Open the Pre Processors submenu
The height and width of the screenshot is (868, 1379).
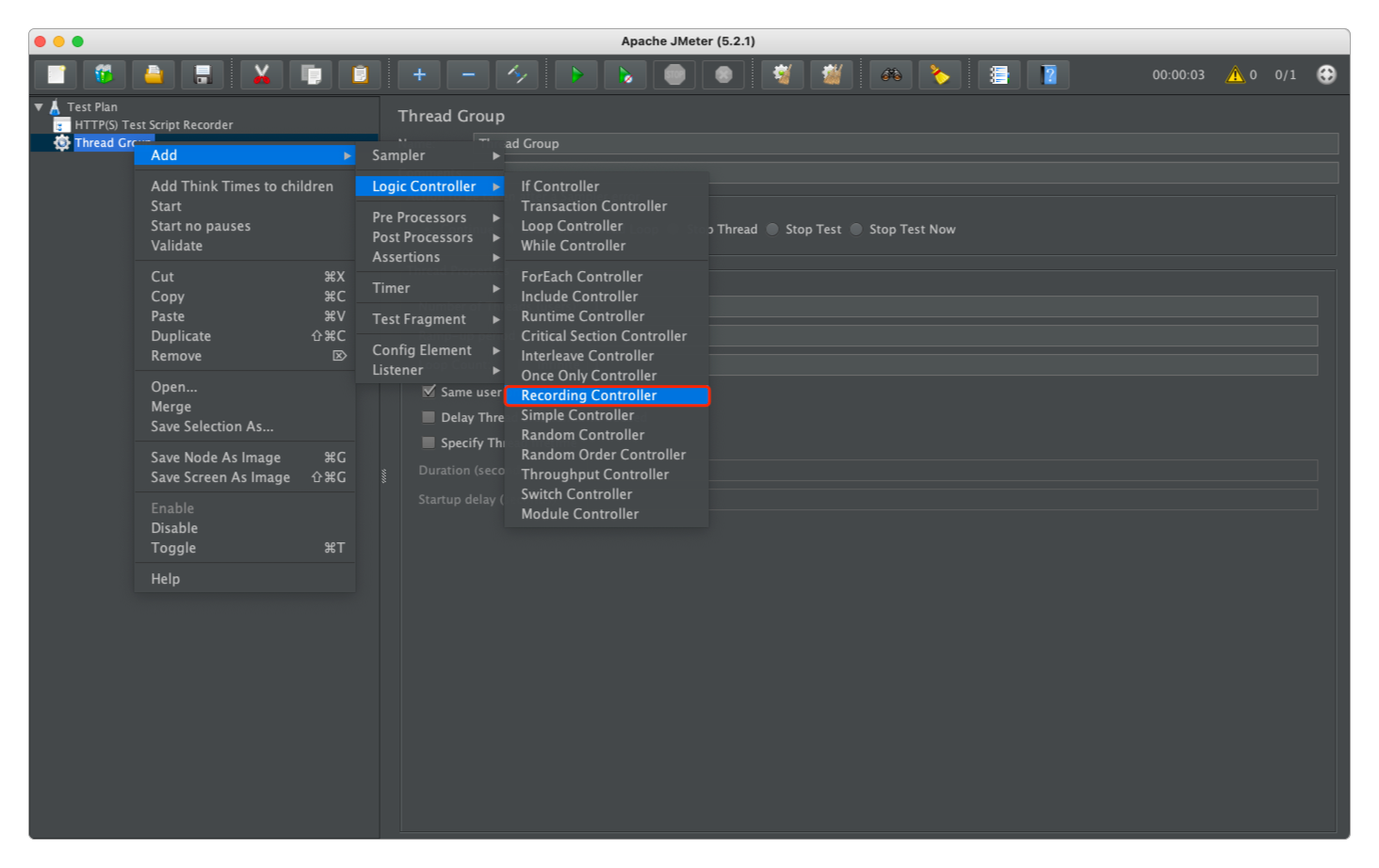click(x=430, y=217)
